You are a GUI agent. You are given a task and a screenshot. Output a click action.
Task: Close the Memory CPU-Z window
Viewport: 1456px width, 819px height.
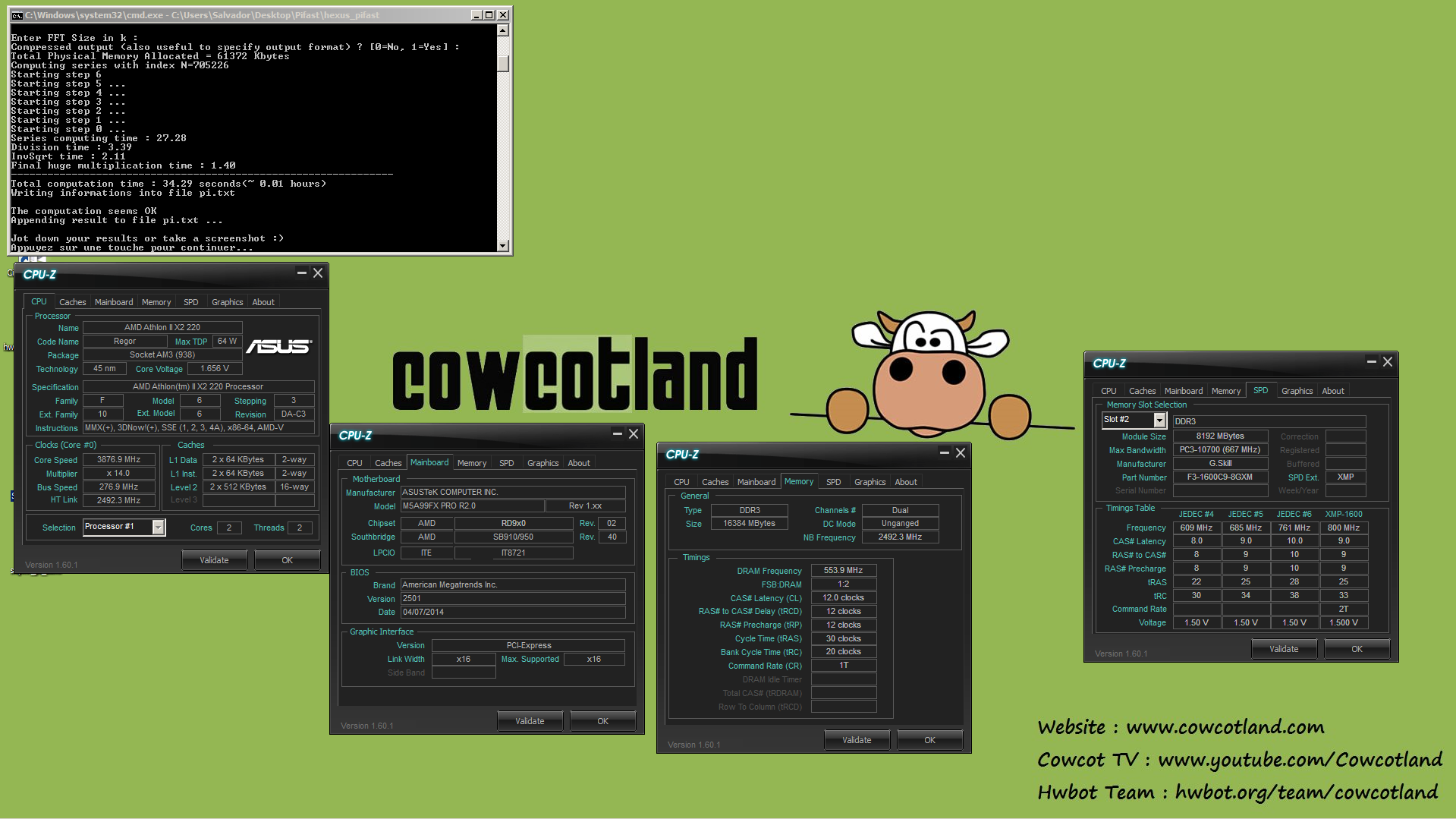click(961, 453)
